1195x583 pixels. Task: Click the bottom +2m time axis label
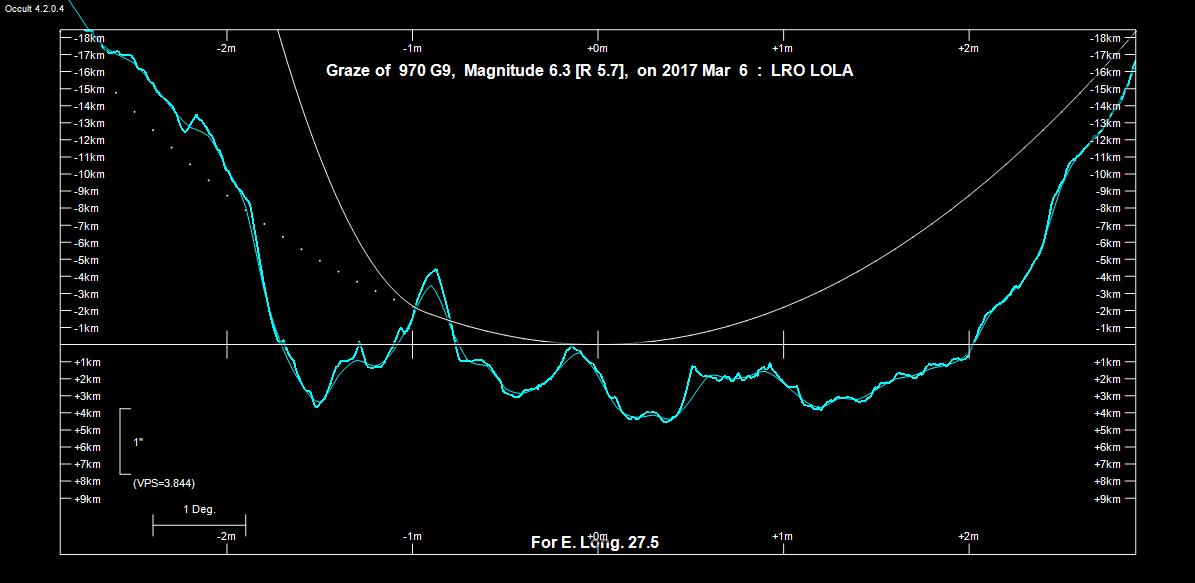click(968, 537)
